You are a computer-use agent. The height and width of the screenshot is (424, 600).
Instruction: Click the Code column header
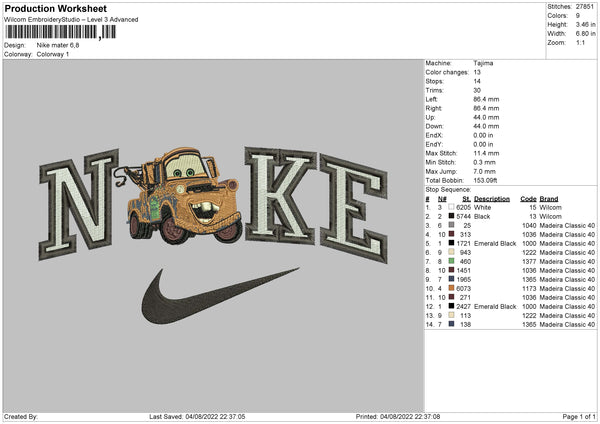pos(528,198)
